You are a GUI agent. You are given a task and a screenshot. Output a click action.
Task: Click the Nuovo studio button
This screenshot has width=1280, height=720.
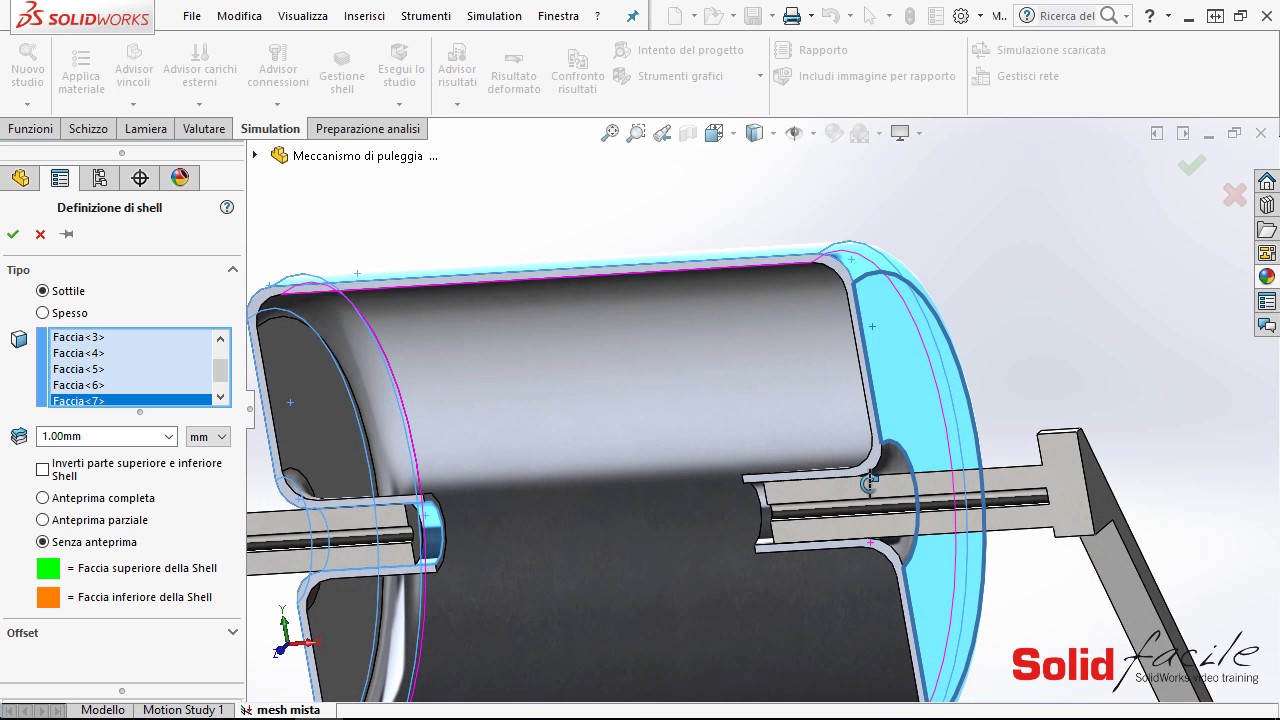tap(28, 67)
